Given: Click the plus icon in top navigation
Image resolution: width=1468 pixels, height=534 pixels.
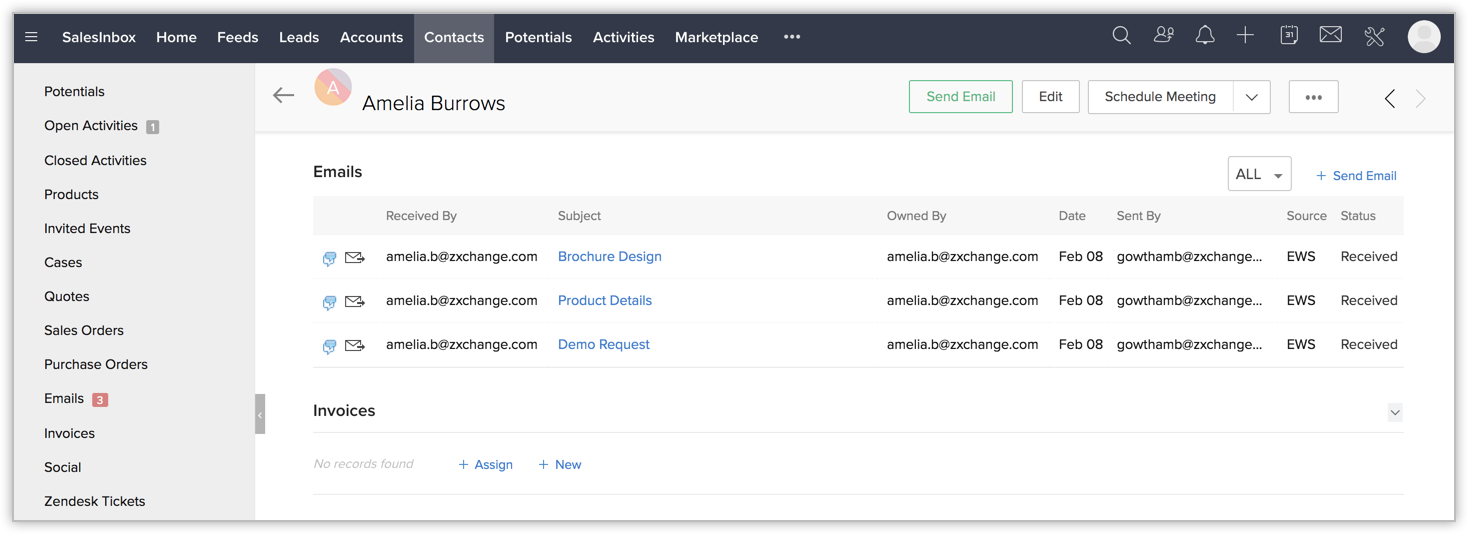Looking at the screenshot, I should (x=1245, y=36).
